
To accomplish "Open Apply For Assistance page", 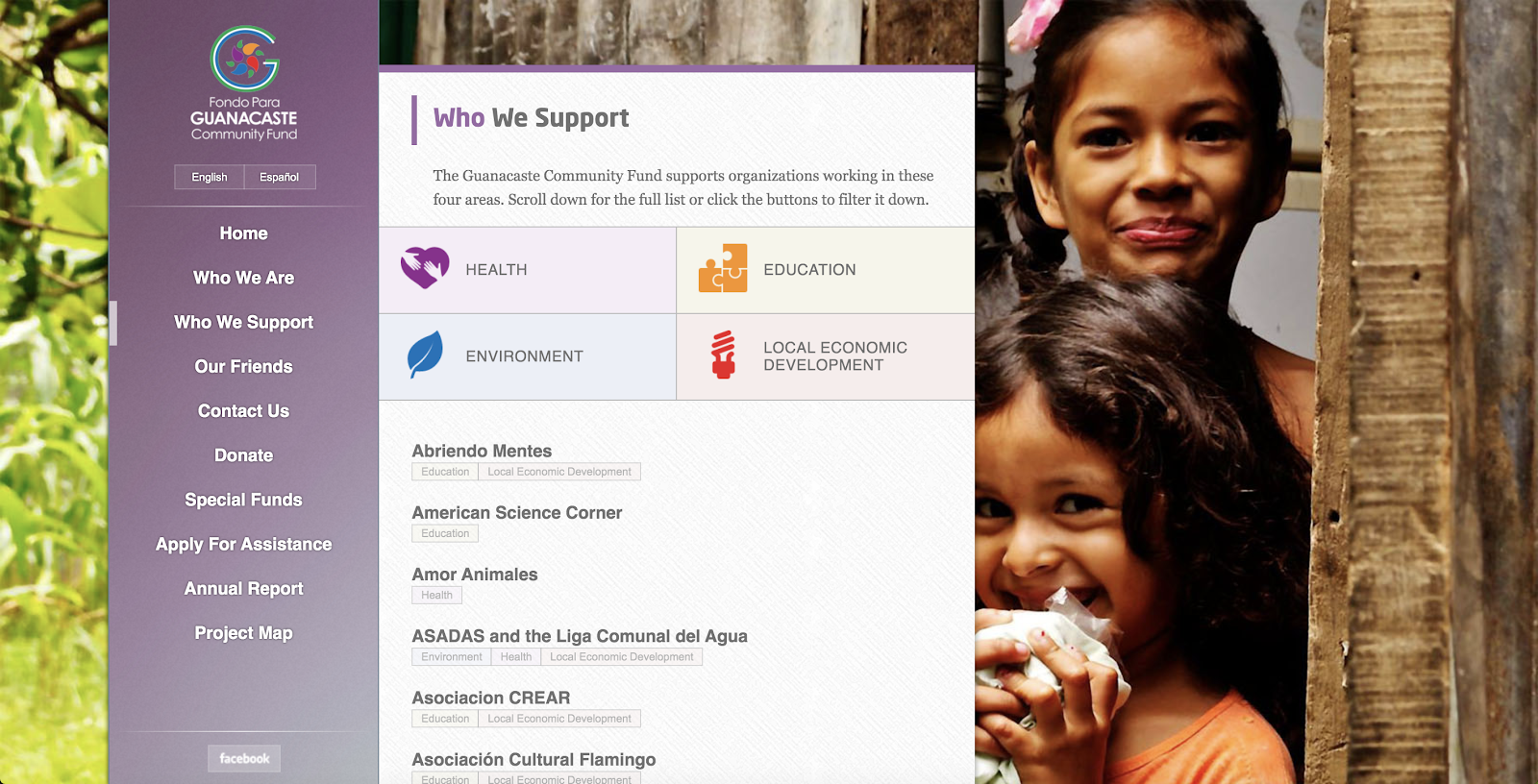I will [x=244, y=544].
